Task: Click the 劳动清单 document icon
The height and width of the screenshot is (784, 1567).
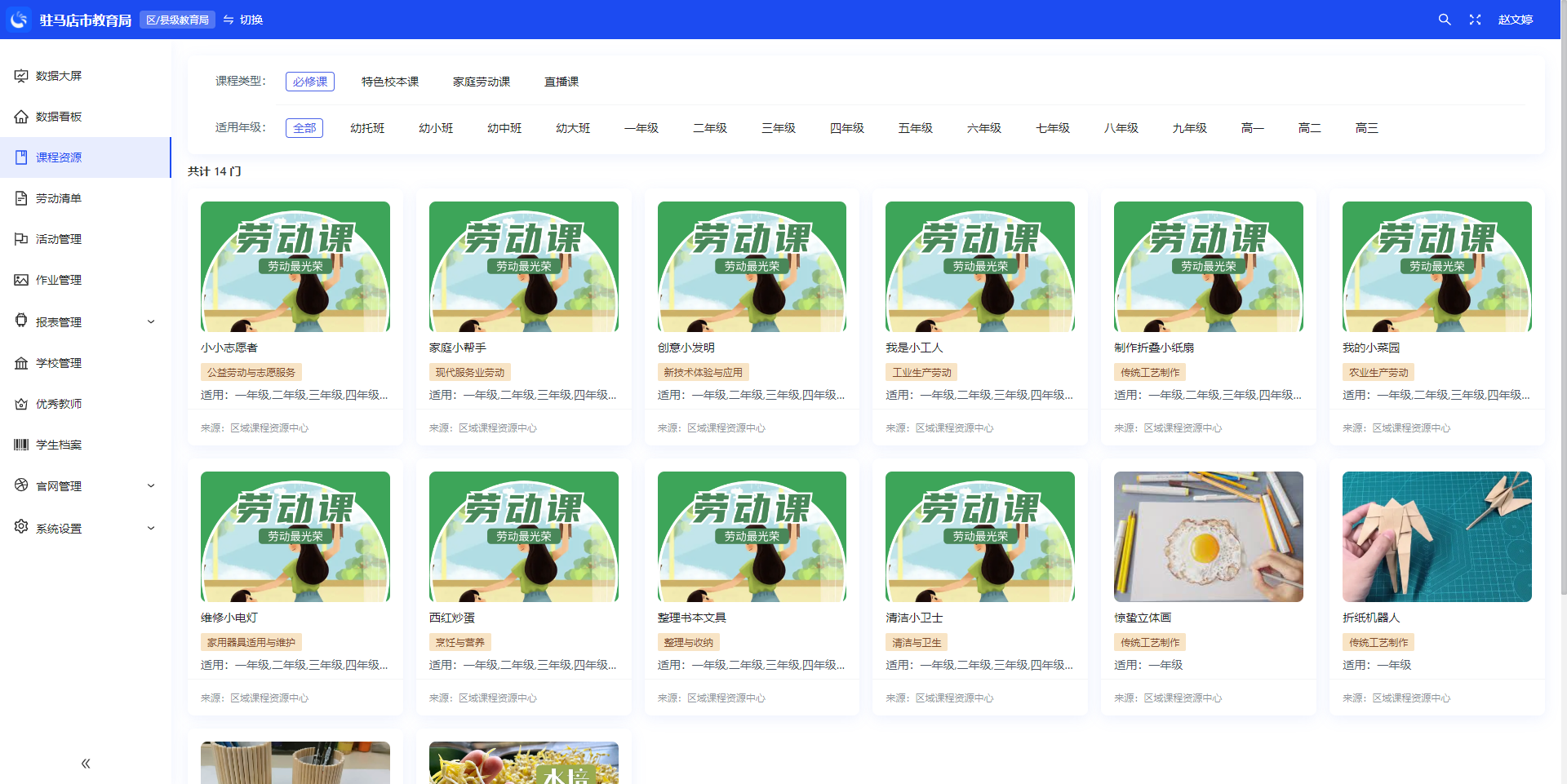Action: coord(21,198)
